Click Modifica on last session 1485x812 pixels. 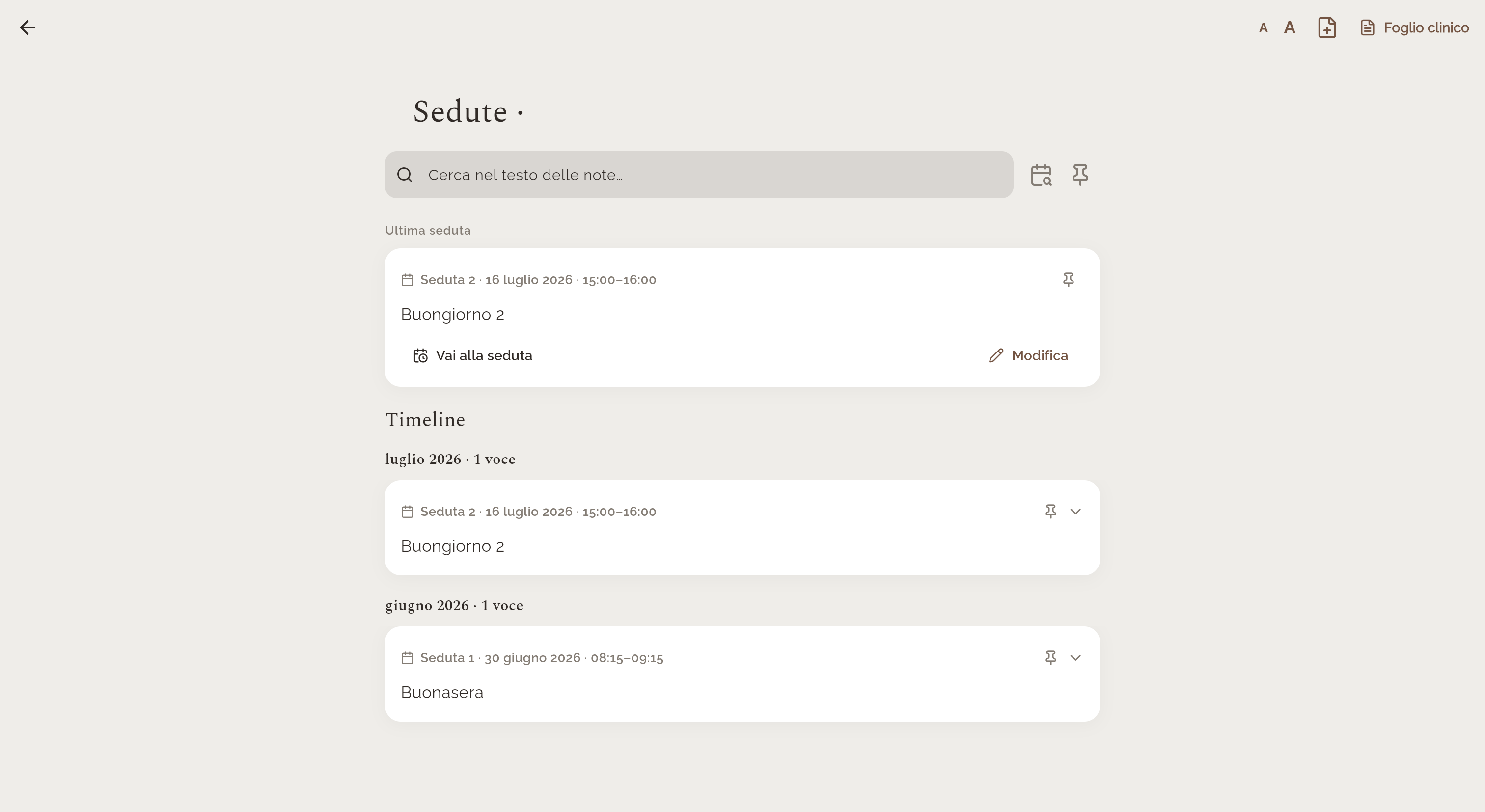1028,355
